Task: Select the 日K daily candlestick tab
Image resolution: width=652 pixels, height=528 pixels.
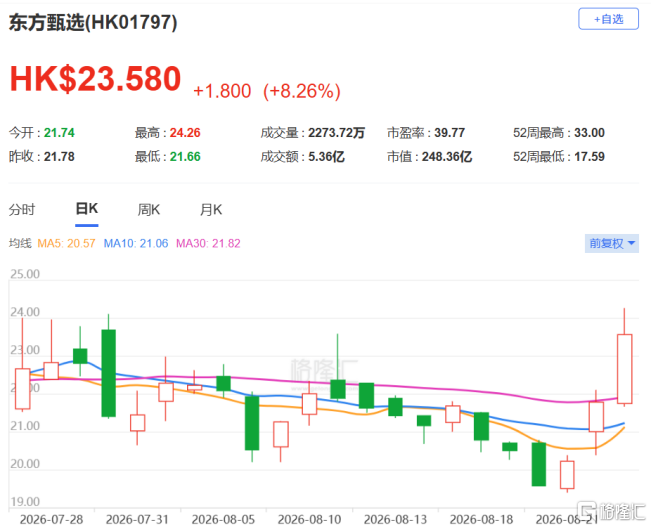Action: tap(86, 209)
